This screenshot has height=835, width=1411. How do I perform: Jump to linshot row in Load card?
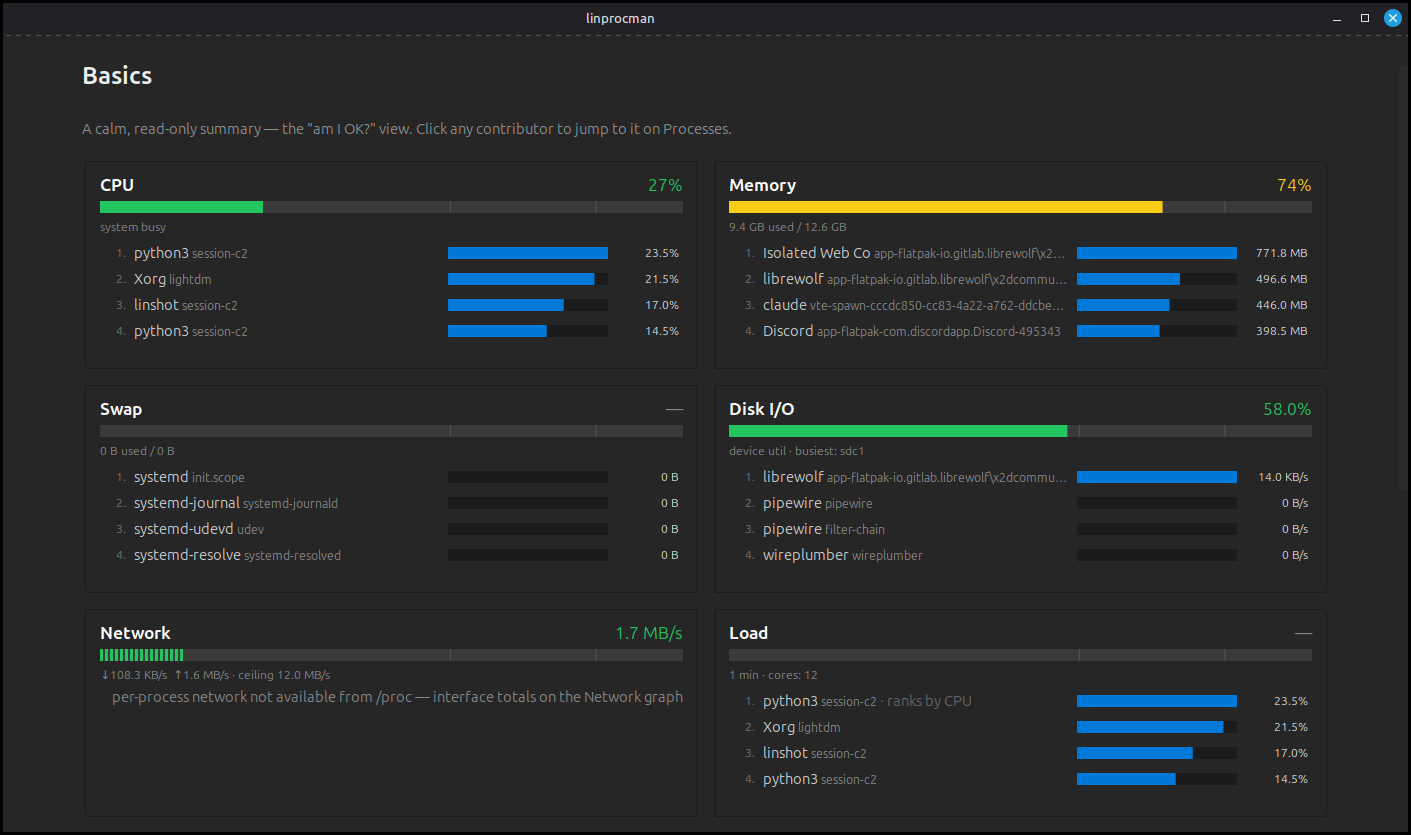pyautogui.click(x=1020, y=753)
